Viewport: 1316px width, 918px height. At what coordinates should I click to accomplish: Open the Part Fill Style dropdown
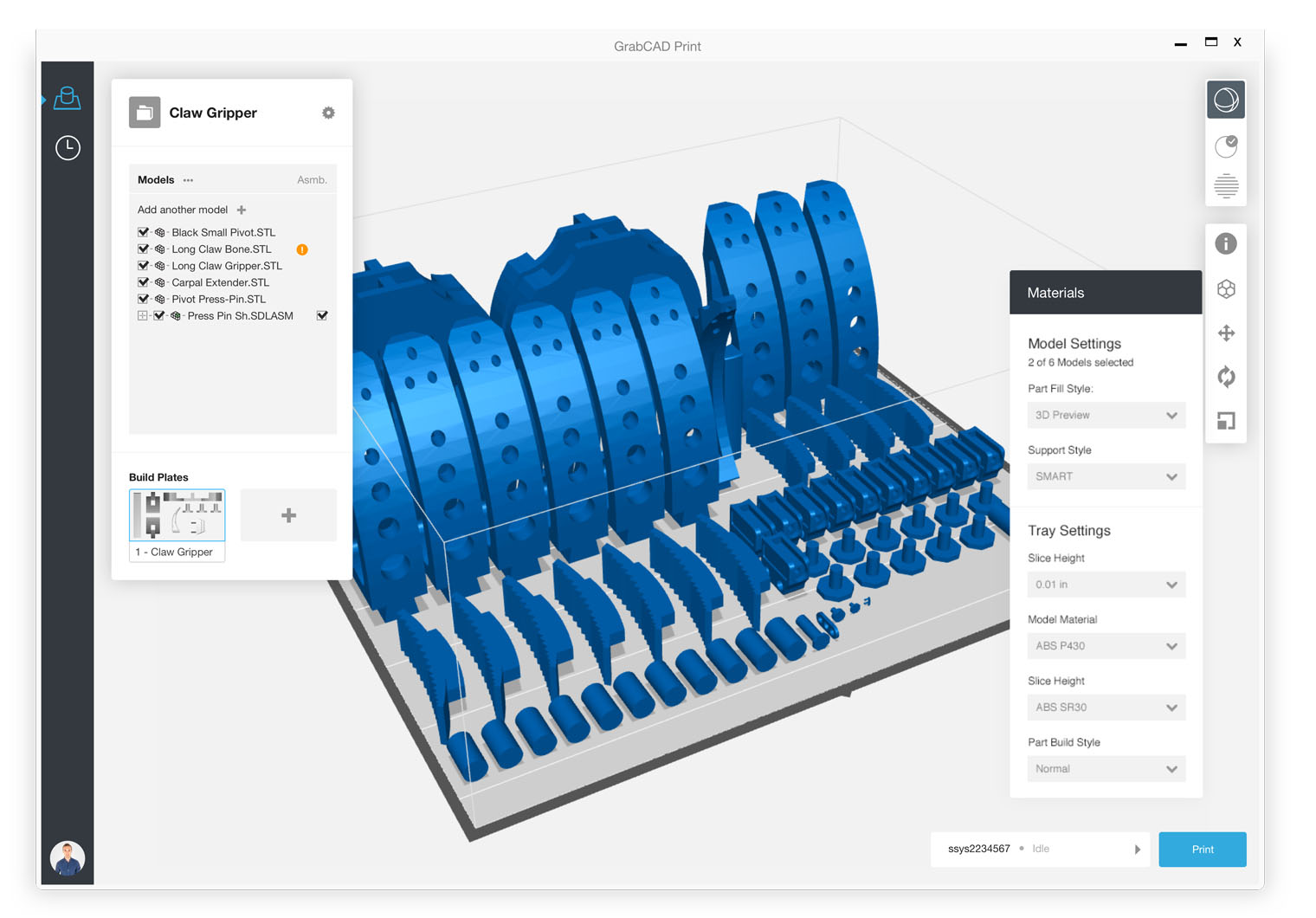[x=1106, y=416]
